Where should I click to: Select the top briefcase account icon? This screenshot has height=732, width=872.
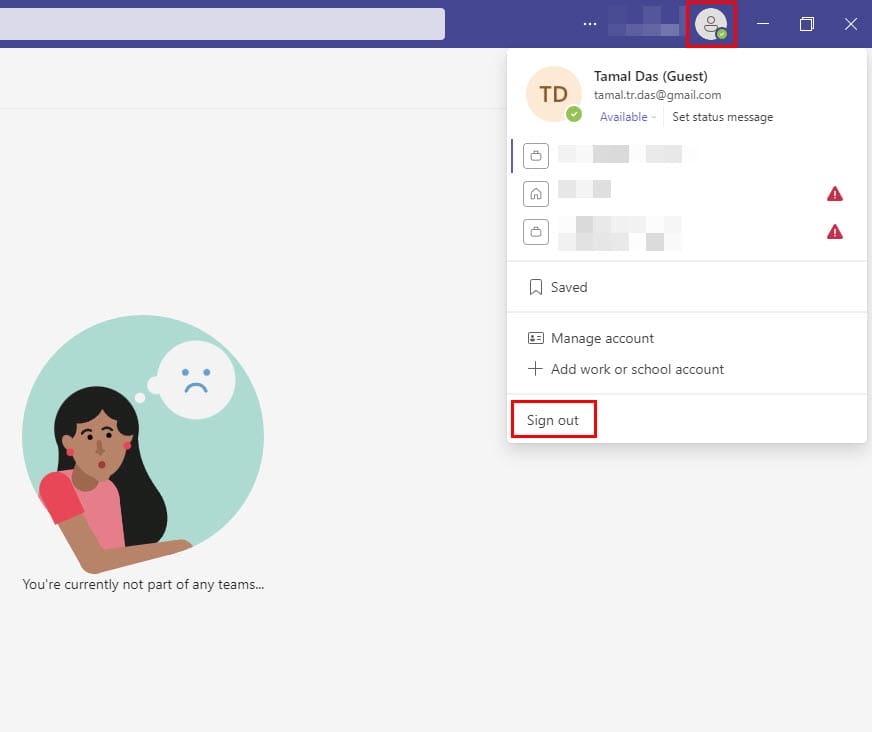(x=536, y=155)
